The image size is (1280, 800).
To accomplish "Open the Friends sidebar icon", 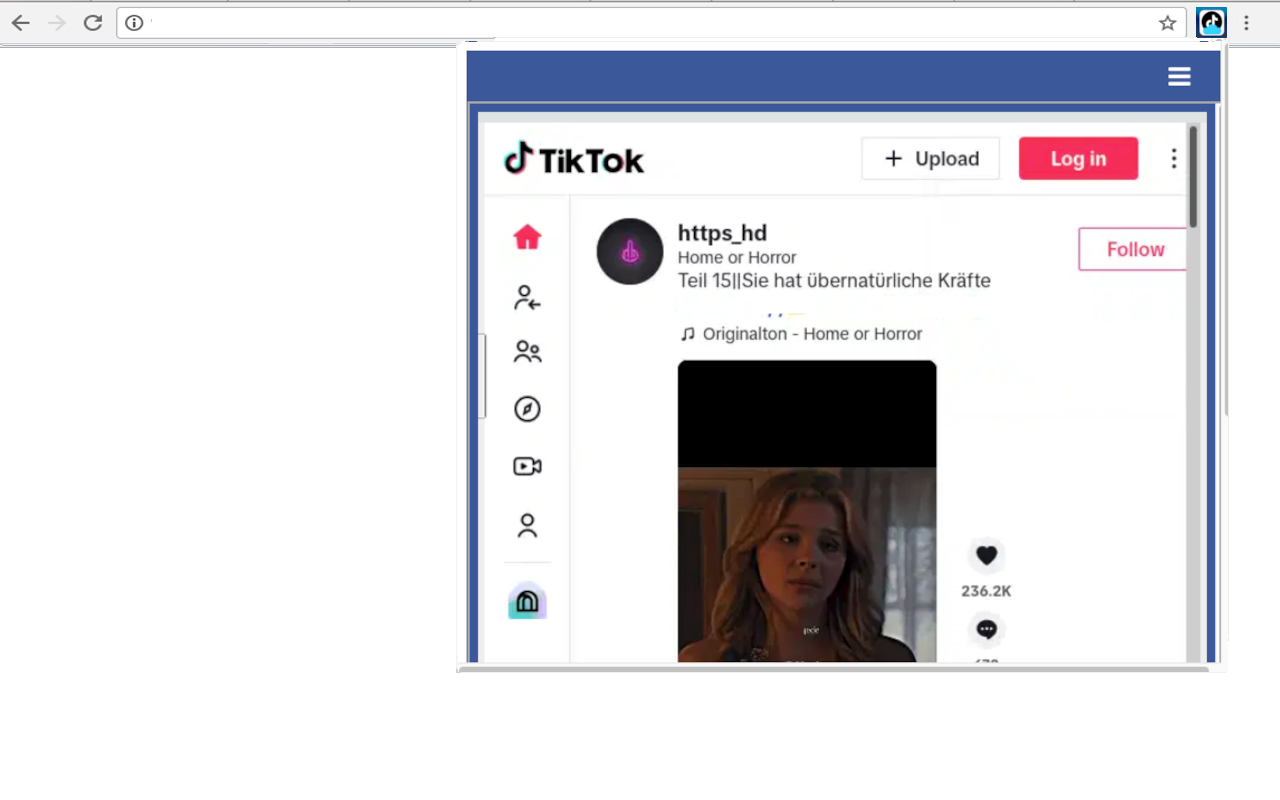I will coord(527,352).
